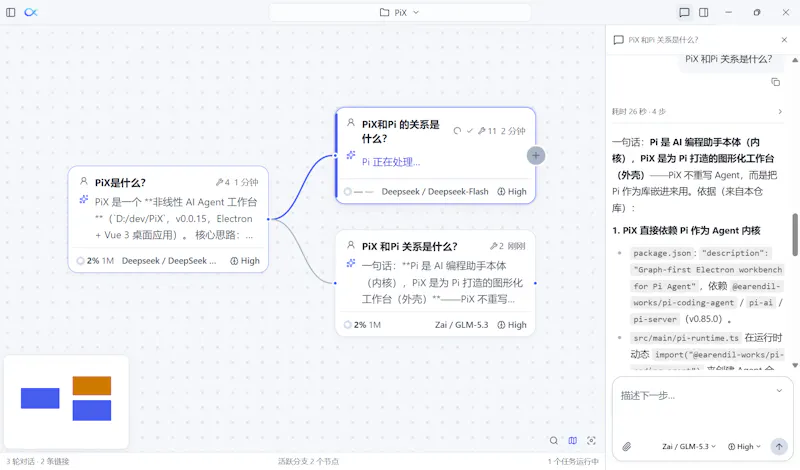Click the pi-ai code tag

(761, 303)
